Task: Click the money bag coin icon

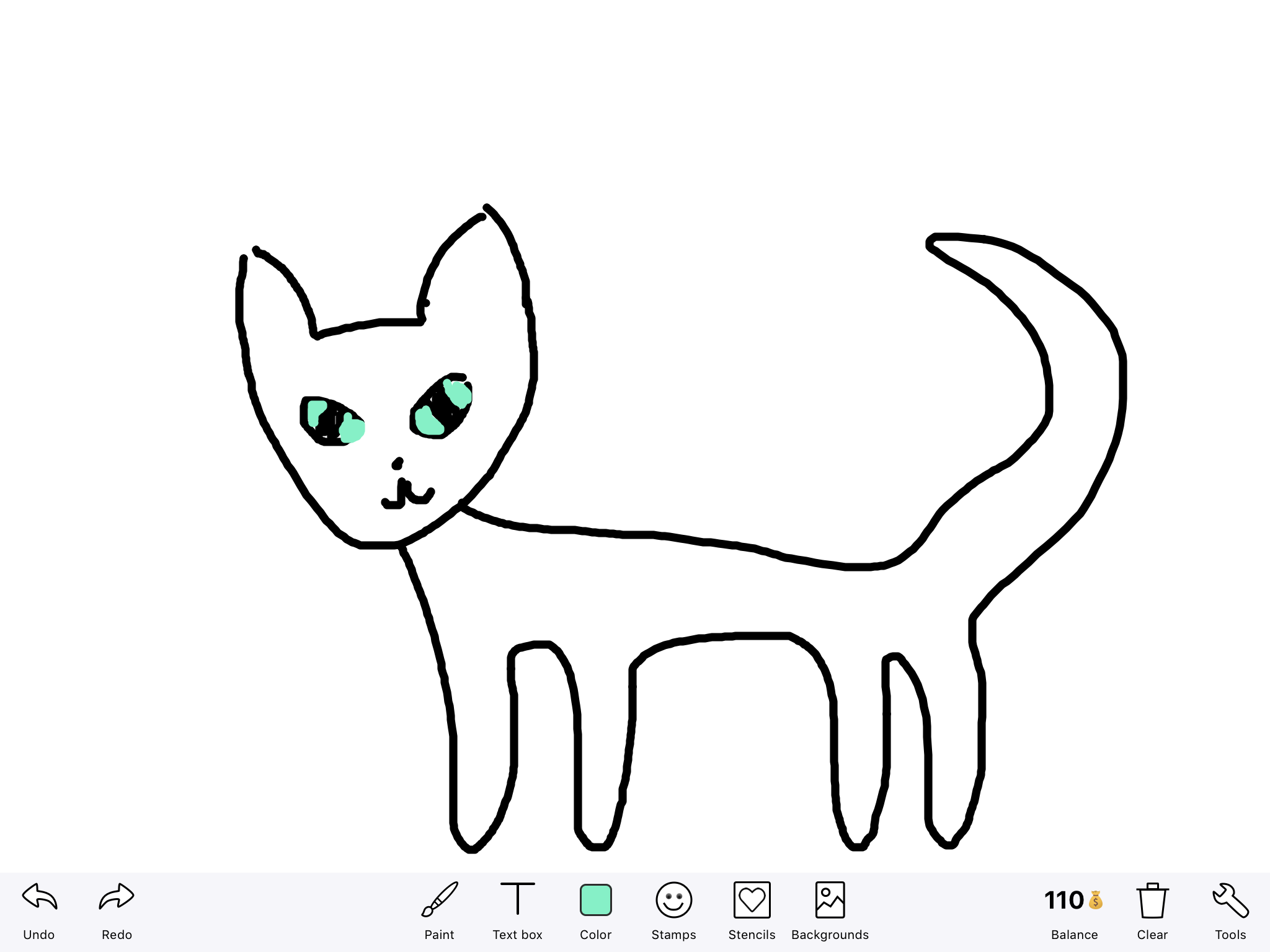Action: pyautogui.click(x=1096, y=900)
